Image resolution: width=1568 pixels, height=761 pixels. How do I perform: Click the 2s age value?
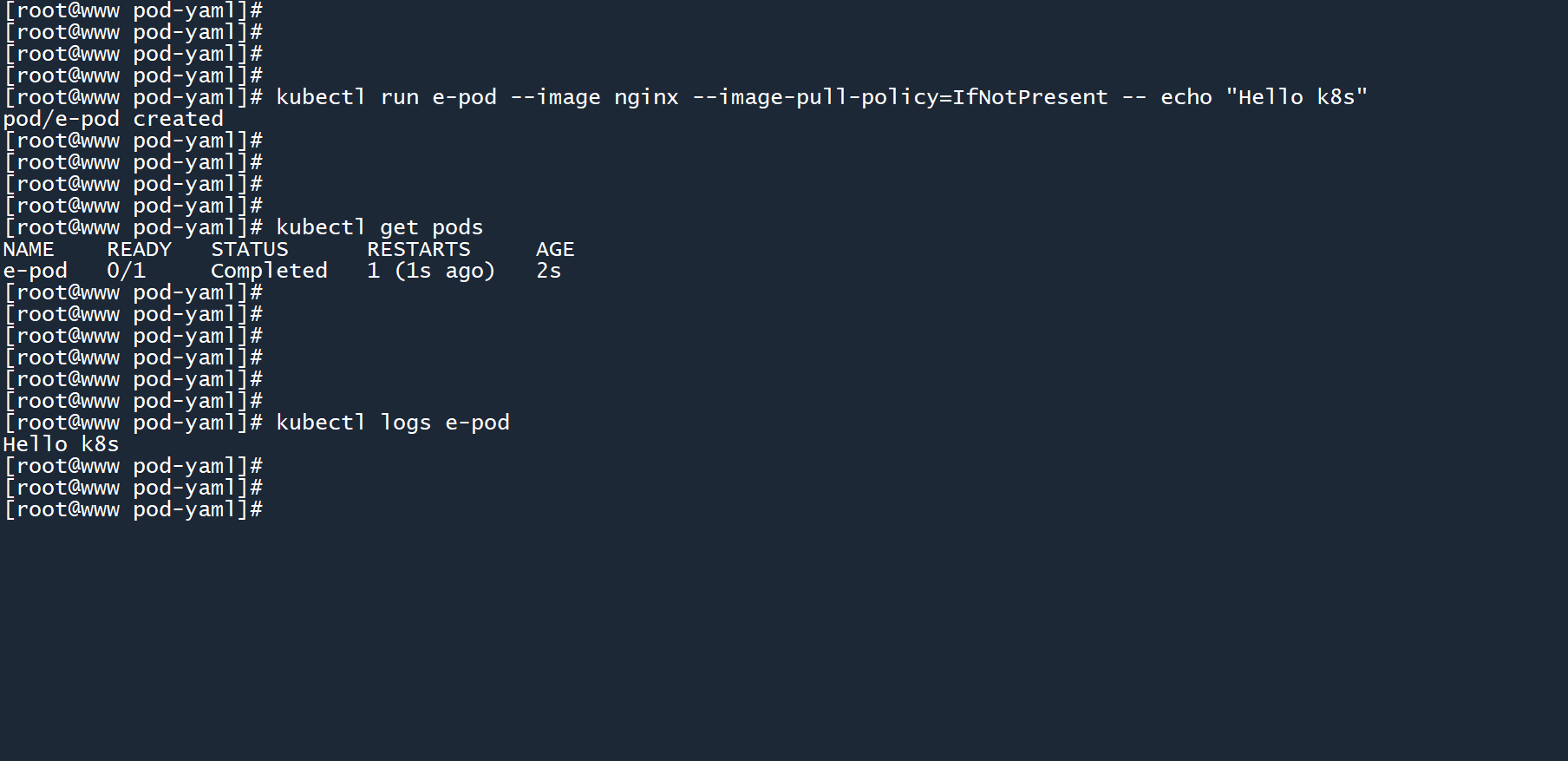[x=548, y=271]
